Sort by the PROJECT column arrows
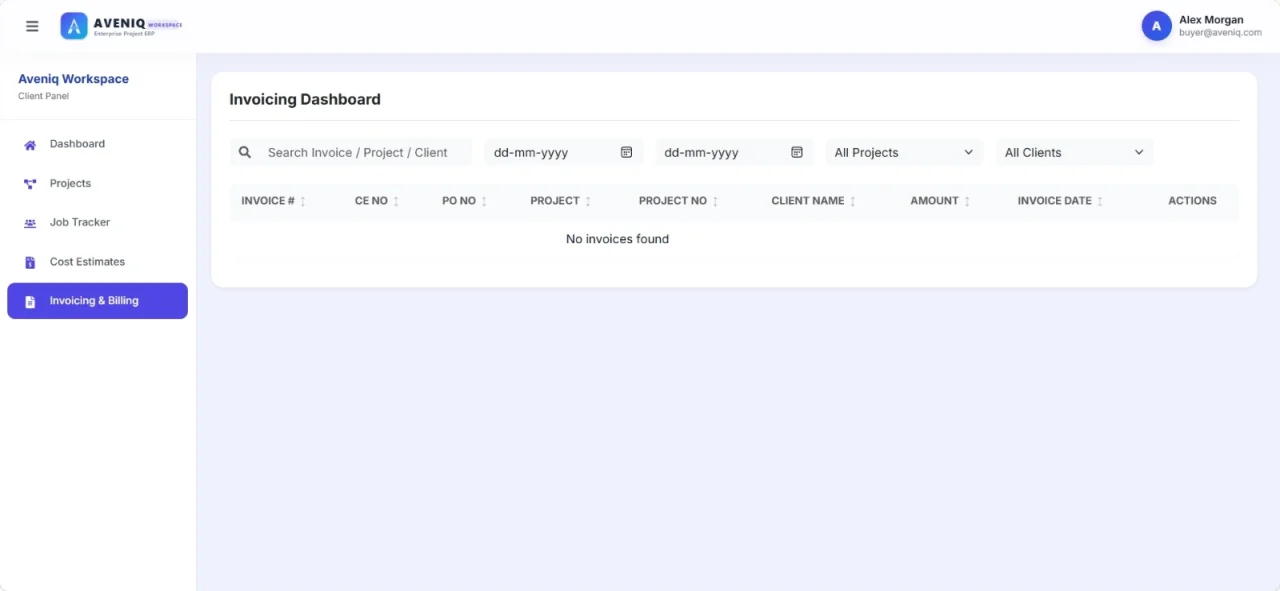The image size is (1280, 591). click(x=588, y=201)
